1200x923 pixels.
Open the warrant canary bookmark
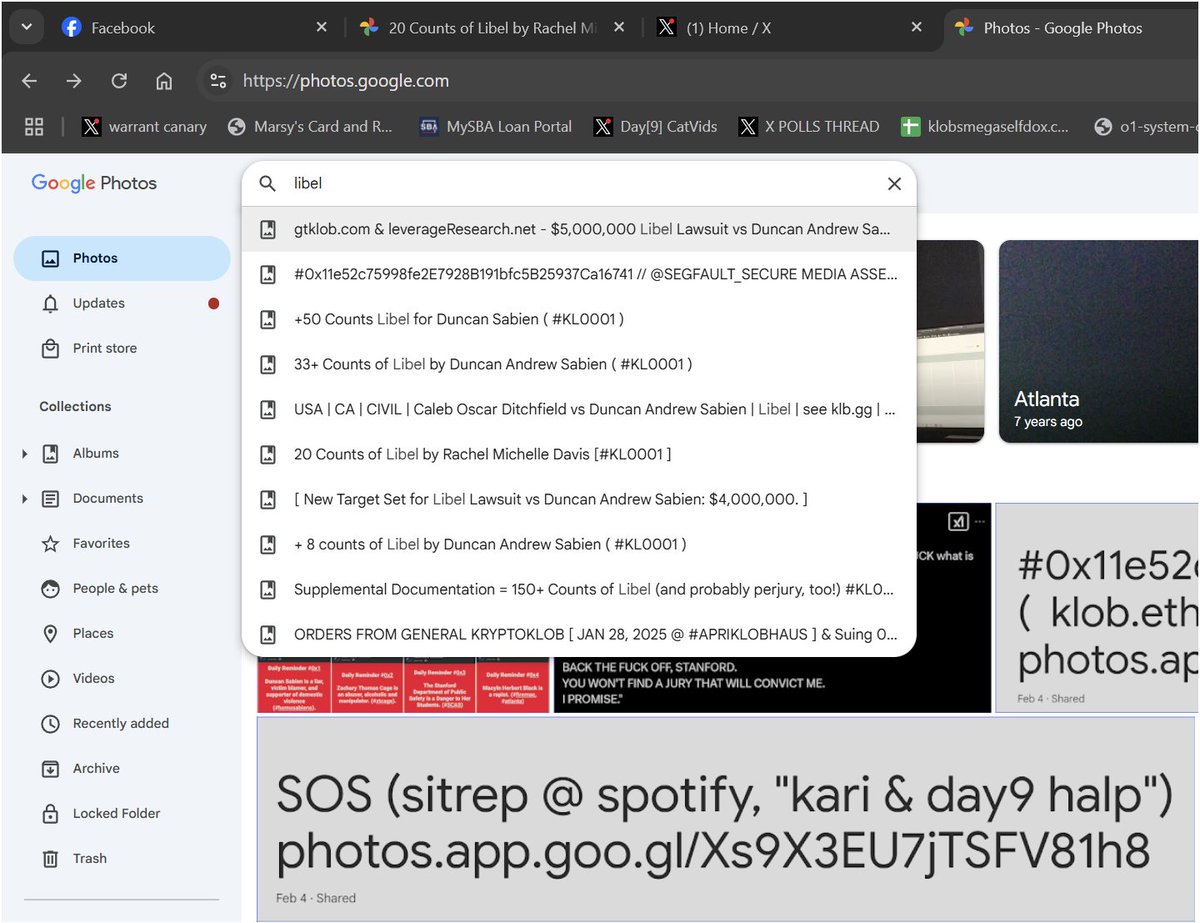[x=145, y=126]
